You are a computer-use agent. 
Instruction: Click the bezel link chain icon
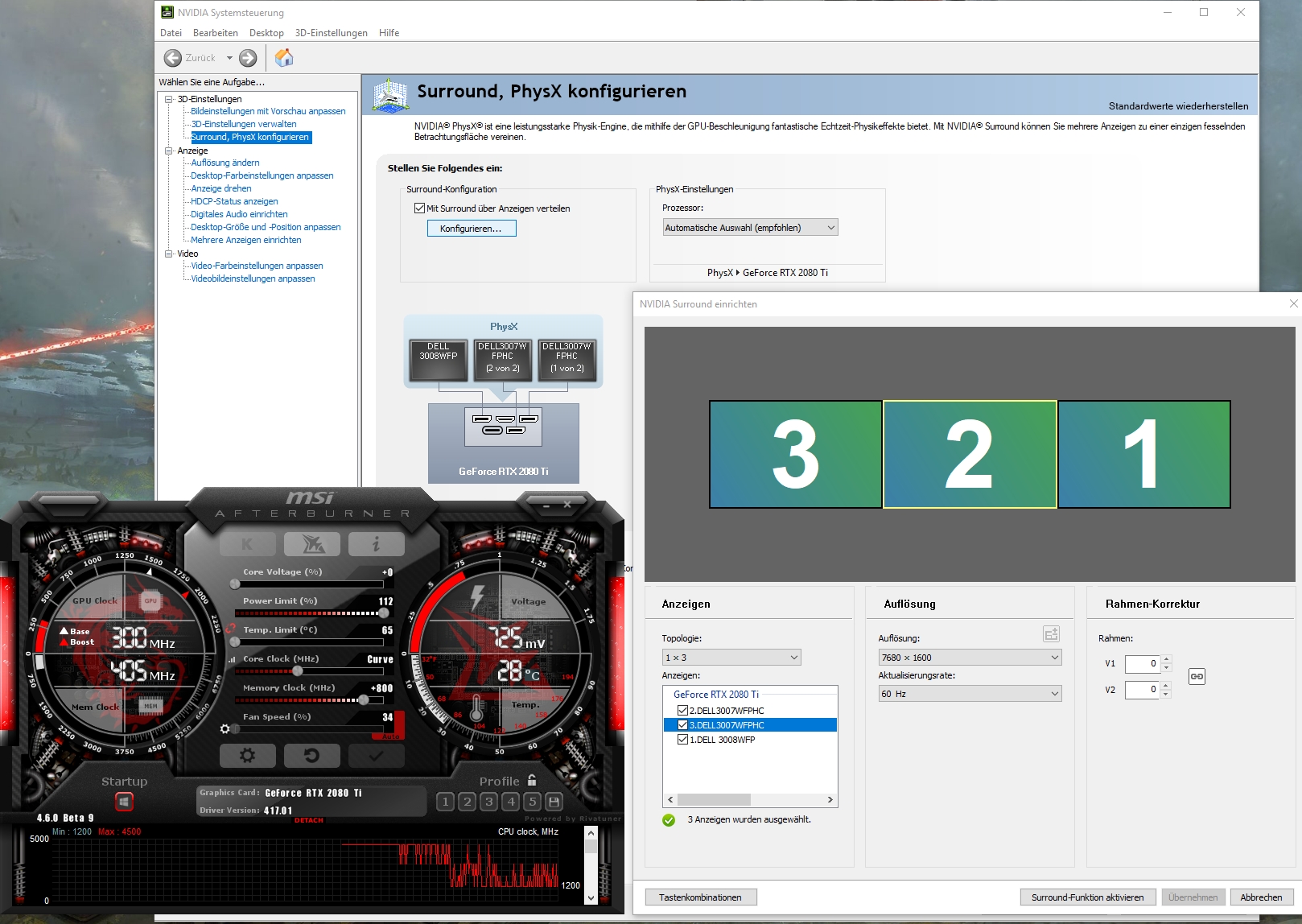[1197, 676]
